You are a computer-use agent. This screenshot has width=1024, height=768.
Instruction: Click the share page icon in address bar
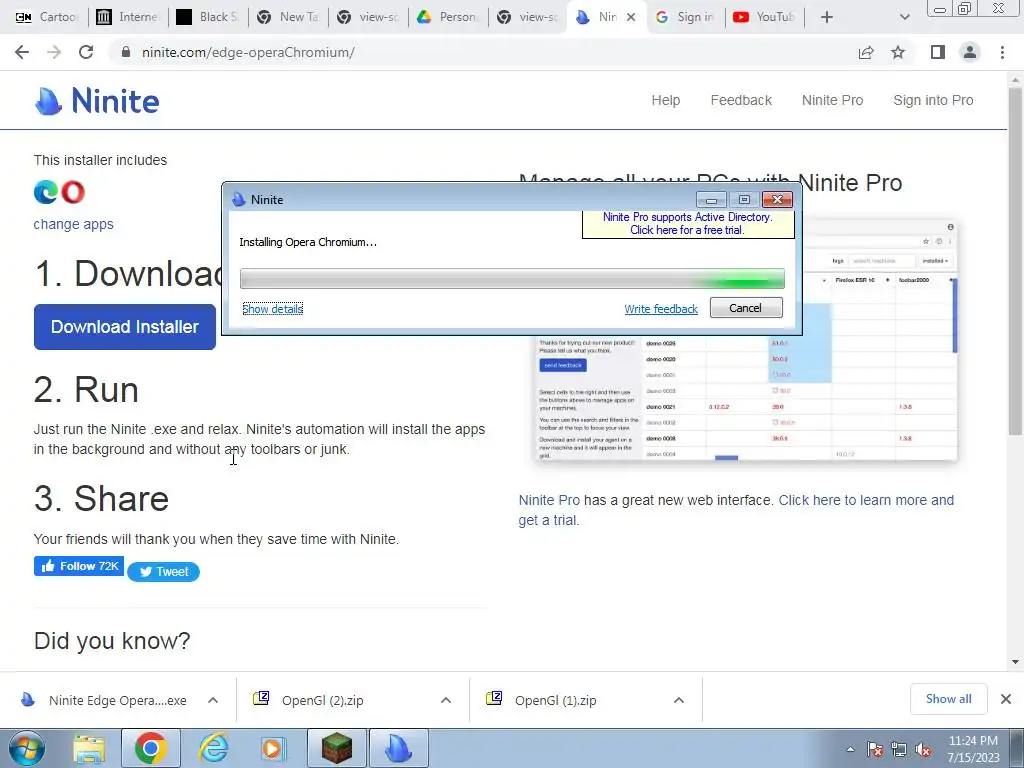[866, 52]
